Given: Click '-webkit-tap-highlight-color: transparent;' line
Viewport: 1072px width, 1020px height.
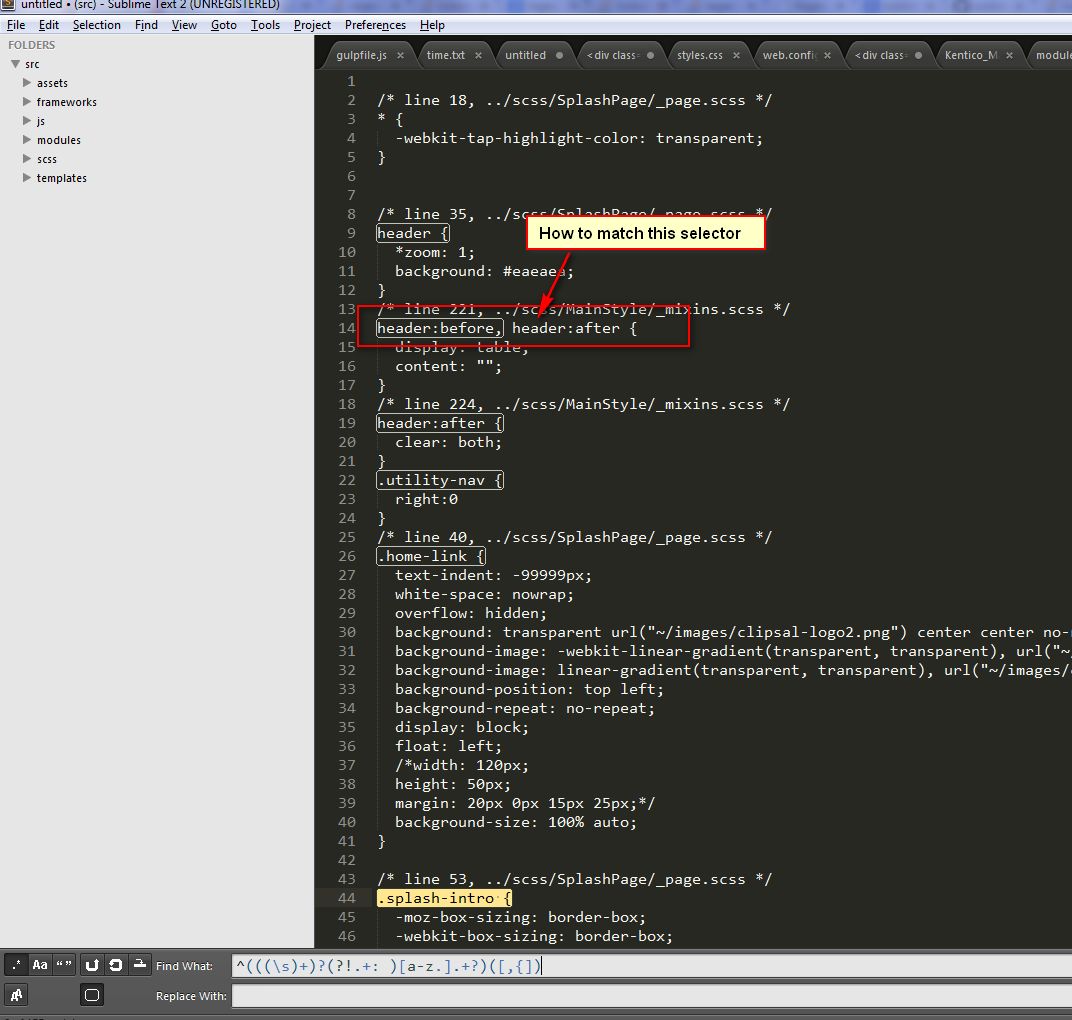Looking at the screenshot, I should coord(579,138).
